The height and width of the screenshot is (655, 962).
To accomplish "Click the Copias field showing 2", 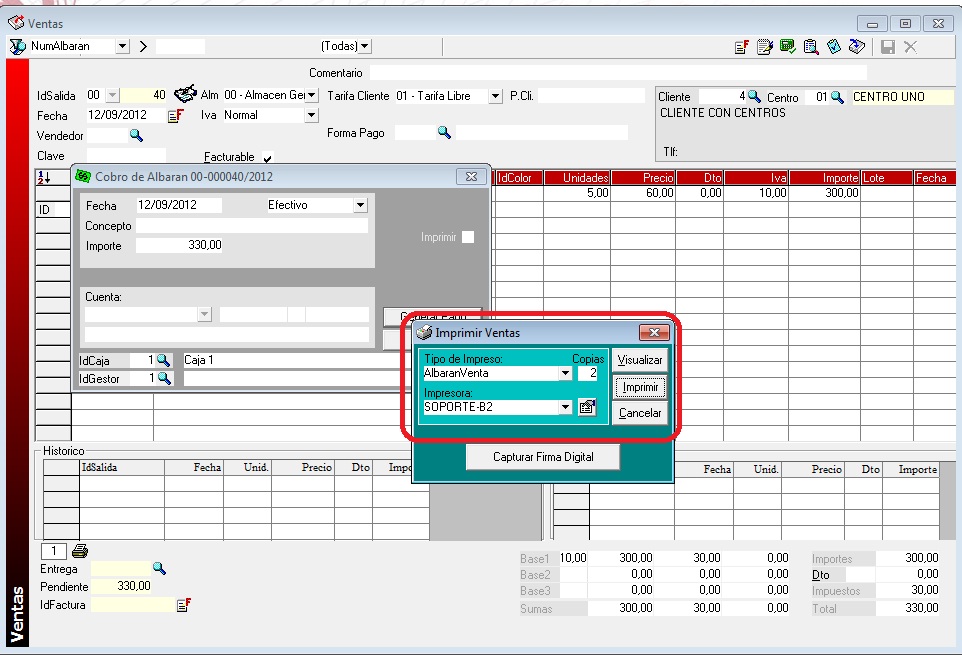I will (x=588, y=373).
